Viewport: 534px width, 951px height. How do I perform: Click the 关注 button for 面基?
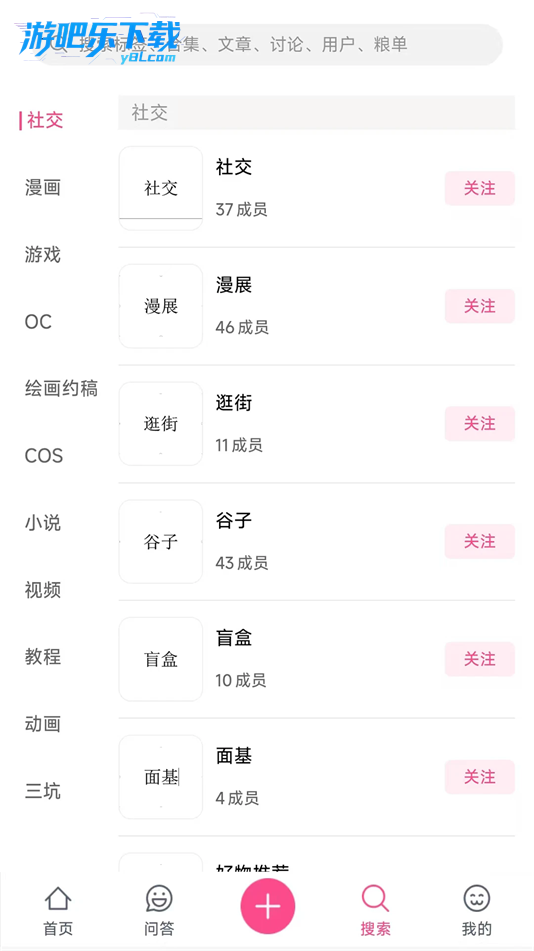[479, 777]
